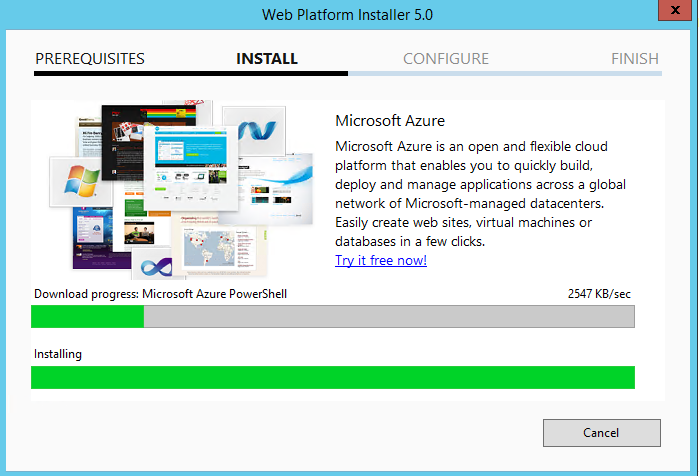Click 'Download progress: Microsoft Azure PowerShell' label

click(160, 294)
